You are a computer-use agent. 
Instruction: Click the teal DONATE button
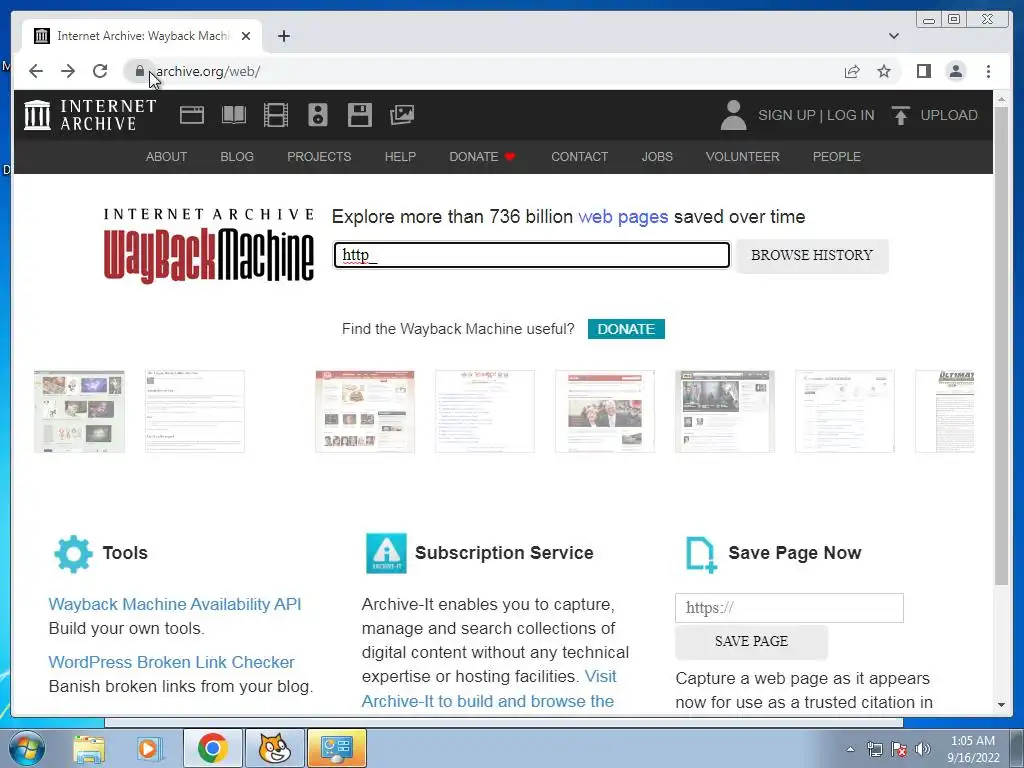(626, 329)
